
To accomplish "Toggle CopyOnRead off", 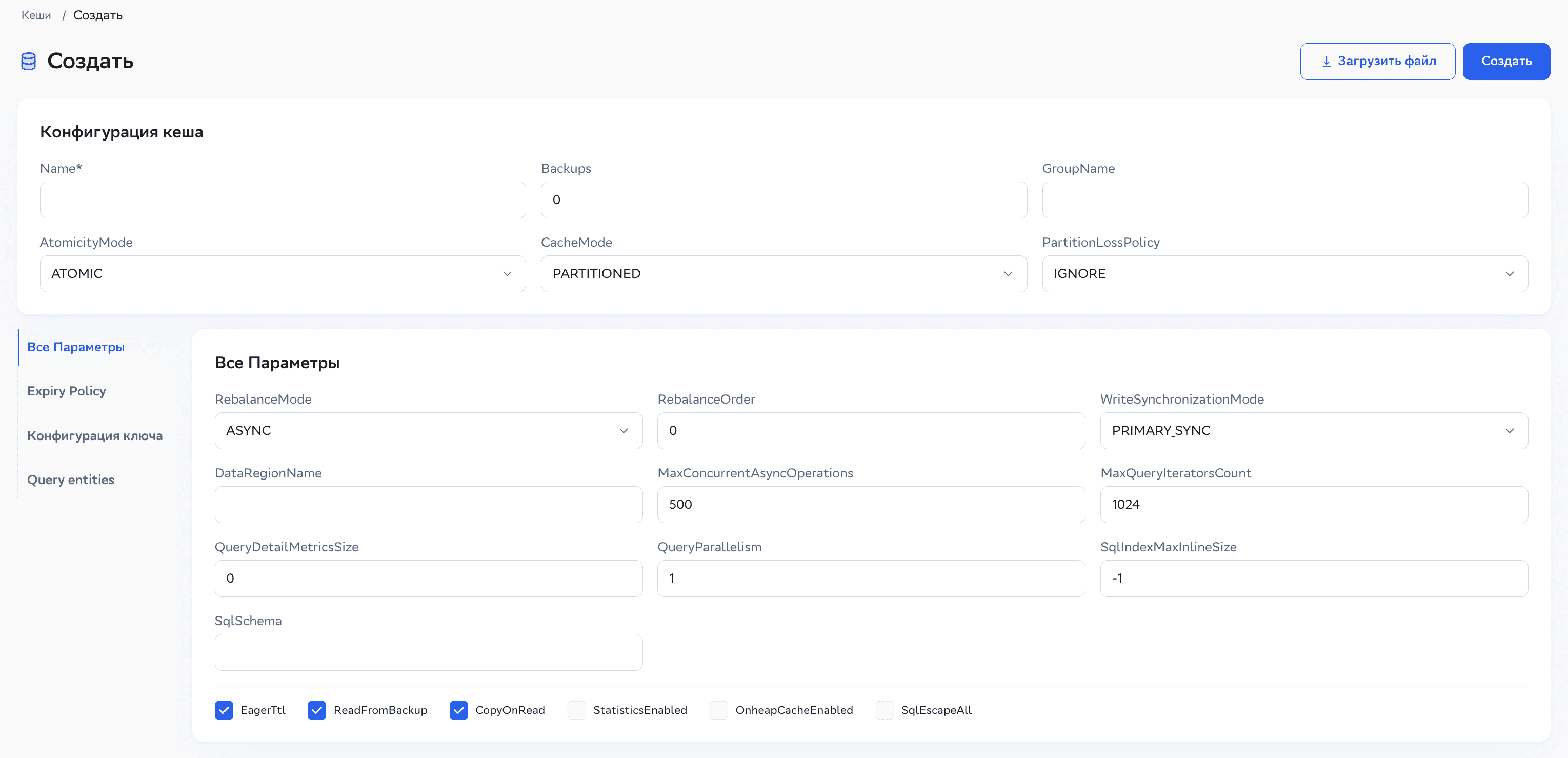I will (x=459, y=710).
